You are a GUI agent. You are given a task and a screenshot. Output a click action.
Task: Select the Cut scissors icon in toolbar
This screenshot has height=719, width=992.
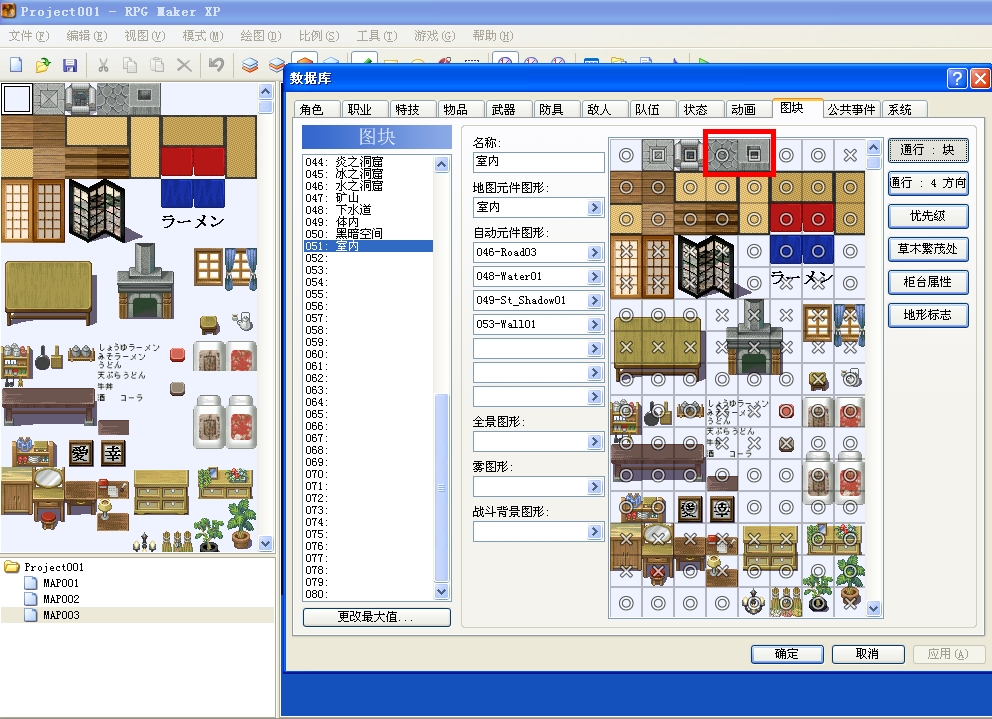[x=103, y=65]
